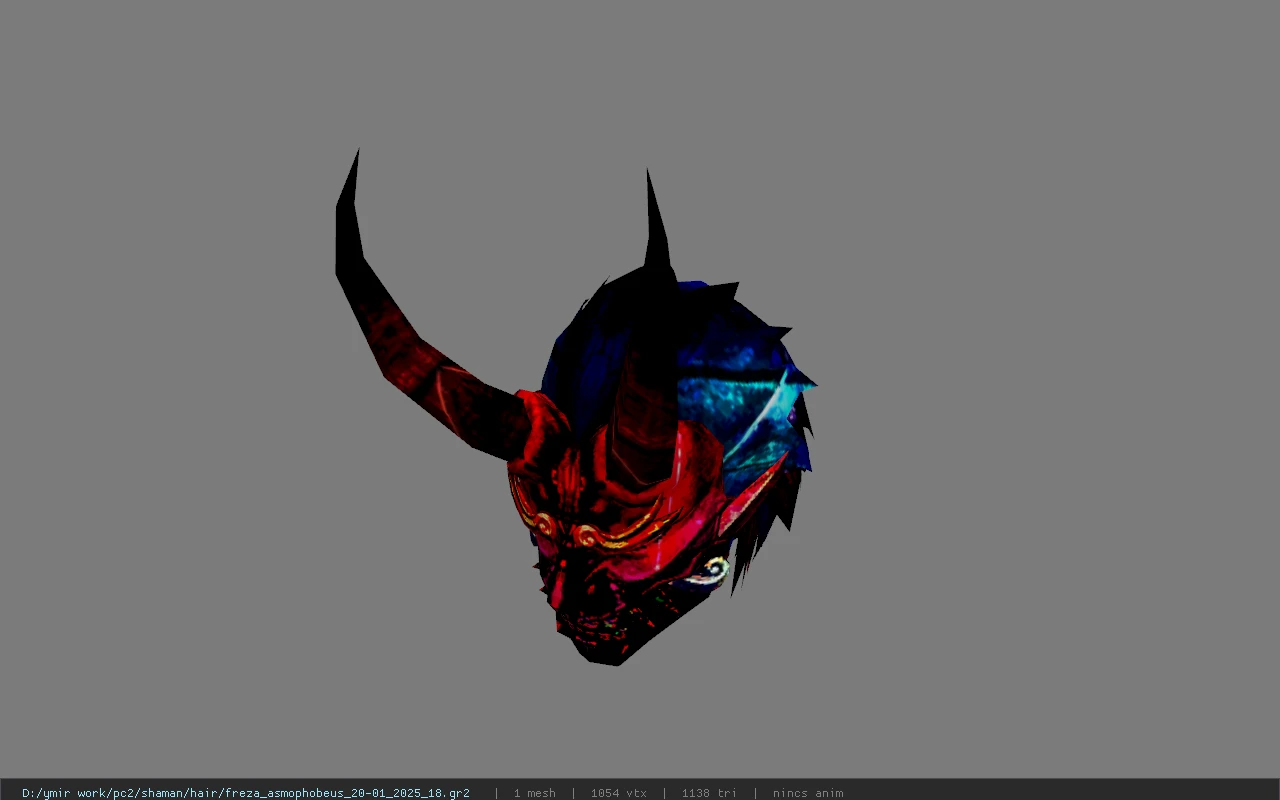This screenshot has width=1280, height=800.
Task: Click the '1 mesh' status entry
Action: tap(535, 793)
